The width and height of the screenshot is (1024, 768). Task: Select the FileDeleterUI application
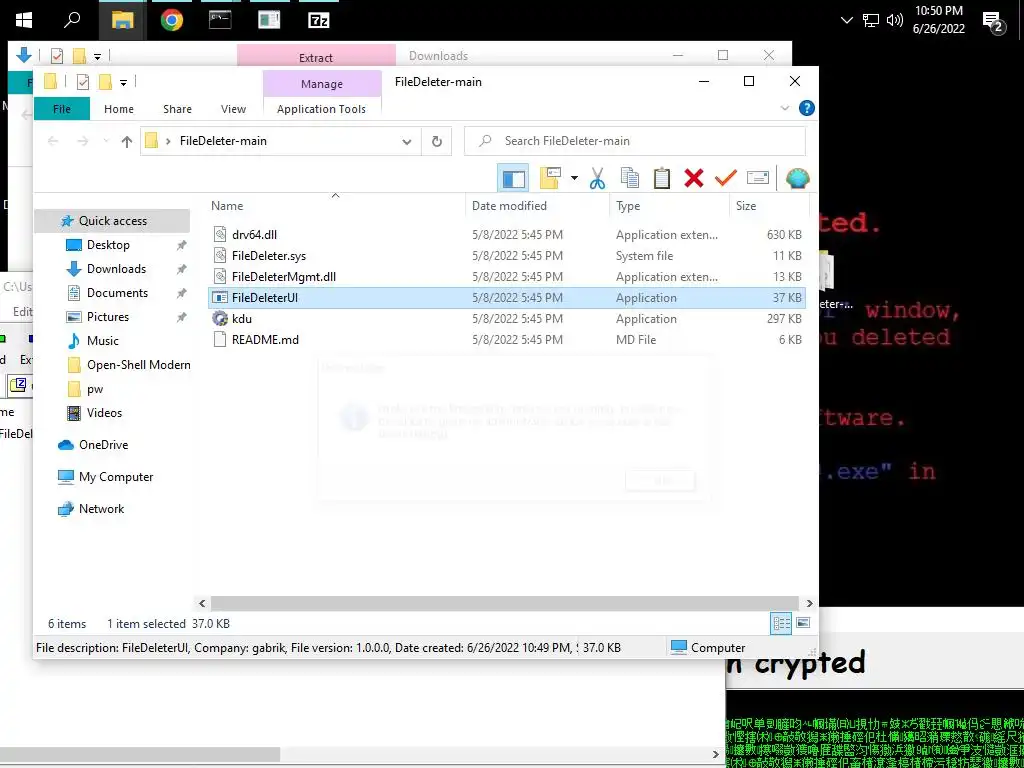tap(507, 298)
